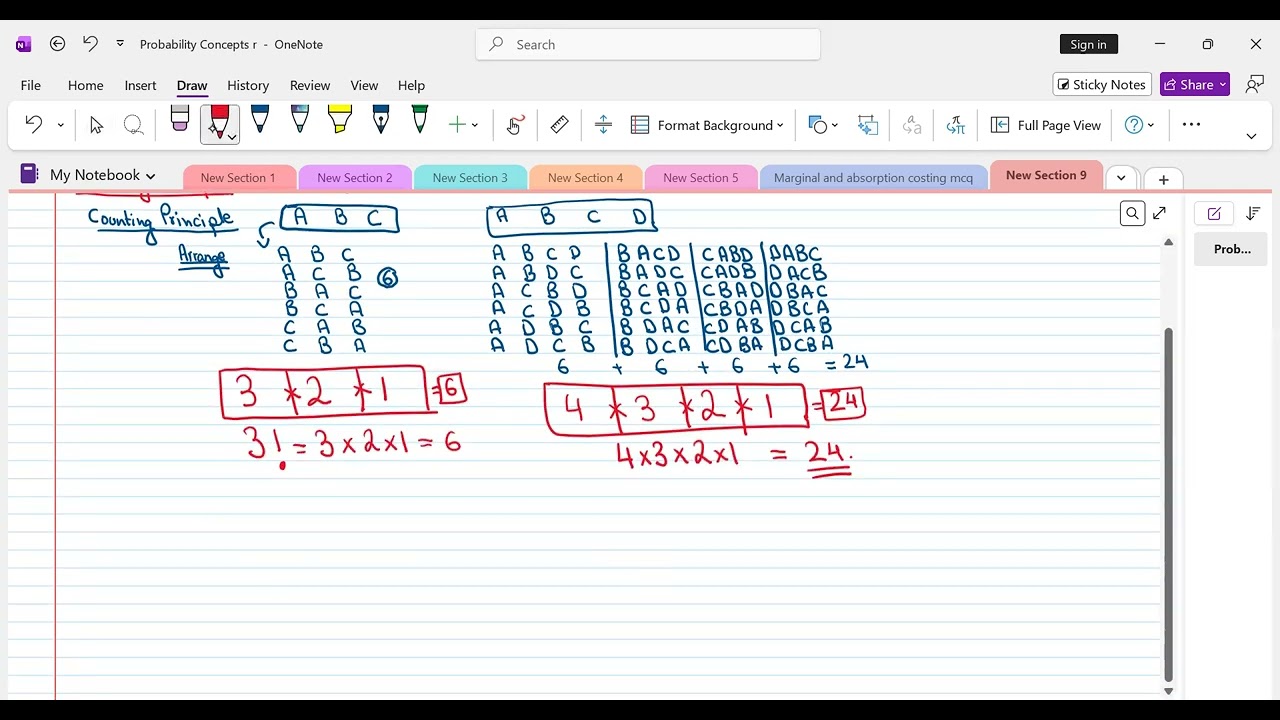Image resolution: width=1280 pixels, height=720 pixels.
Task: Select the Eraser tool
Action: point(180,119)
